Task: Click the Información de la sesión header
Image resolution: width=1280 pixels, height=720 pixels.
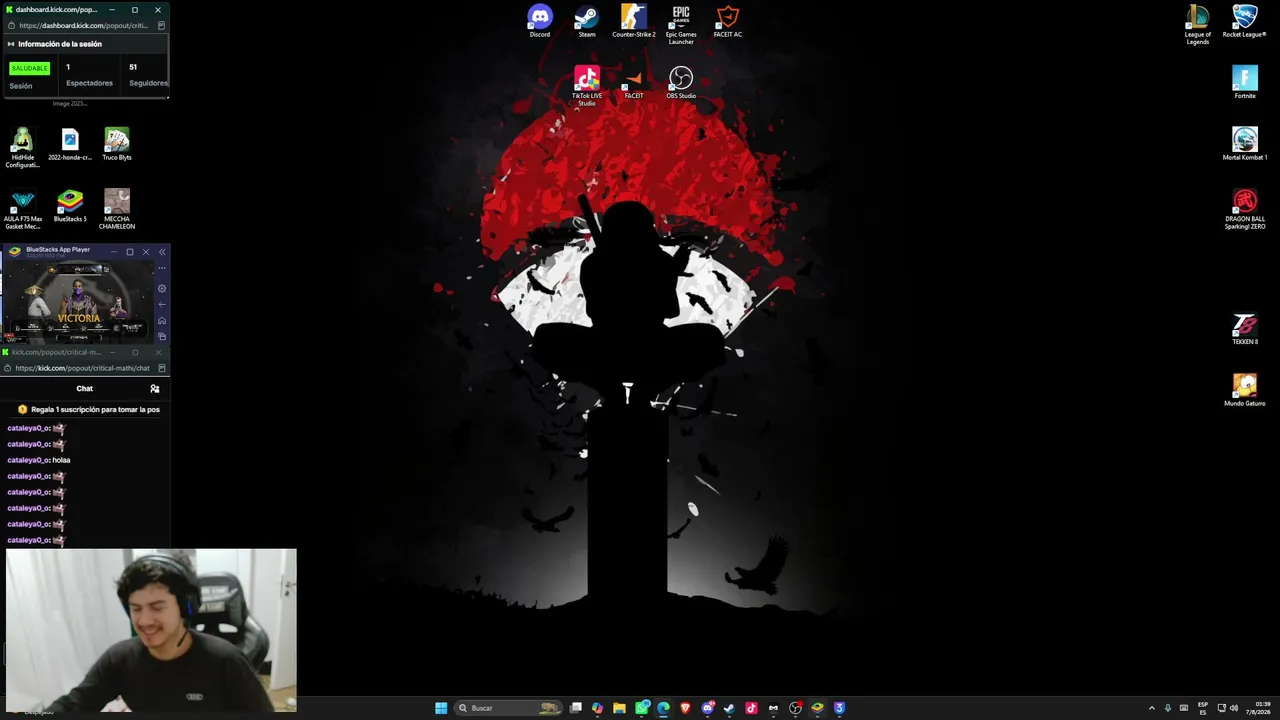Action: coord(60,44)
